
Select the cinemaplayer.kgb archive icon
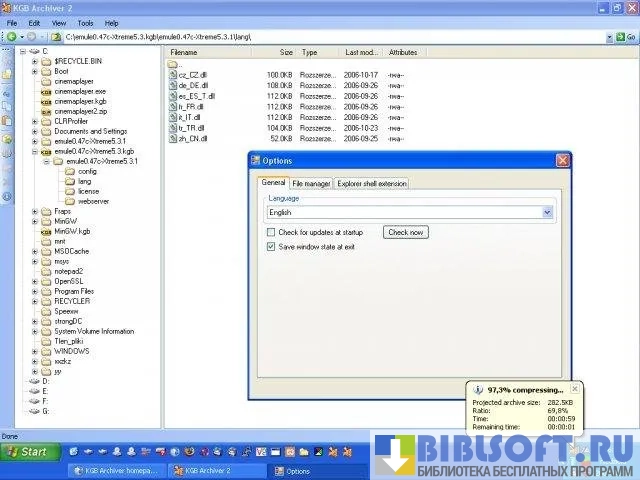pyautogui.click(x=46, y=101)
